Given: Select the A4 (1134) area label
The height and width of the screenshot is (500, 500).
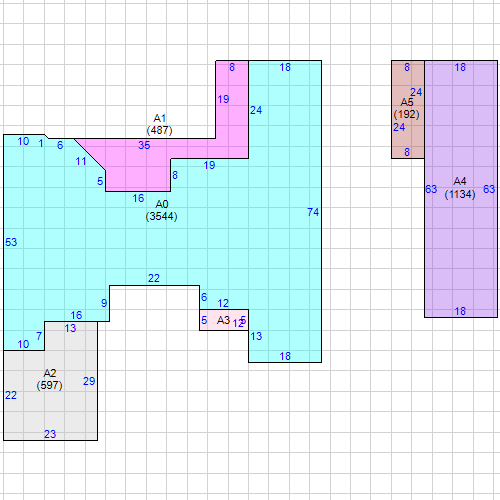Looking at the screenshot, I should (x=460, y=188).
